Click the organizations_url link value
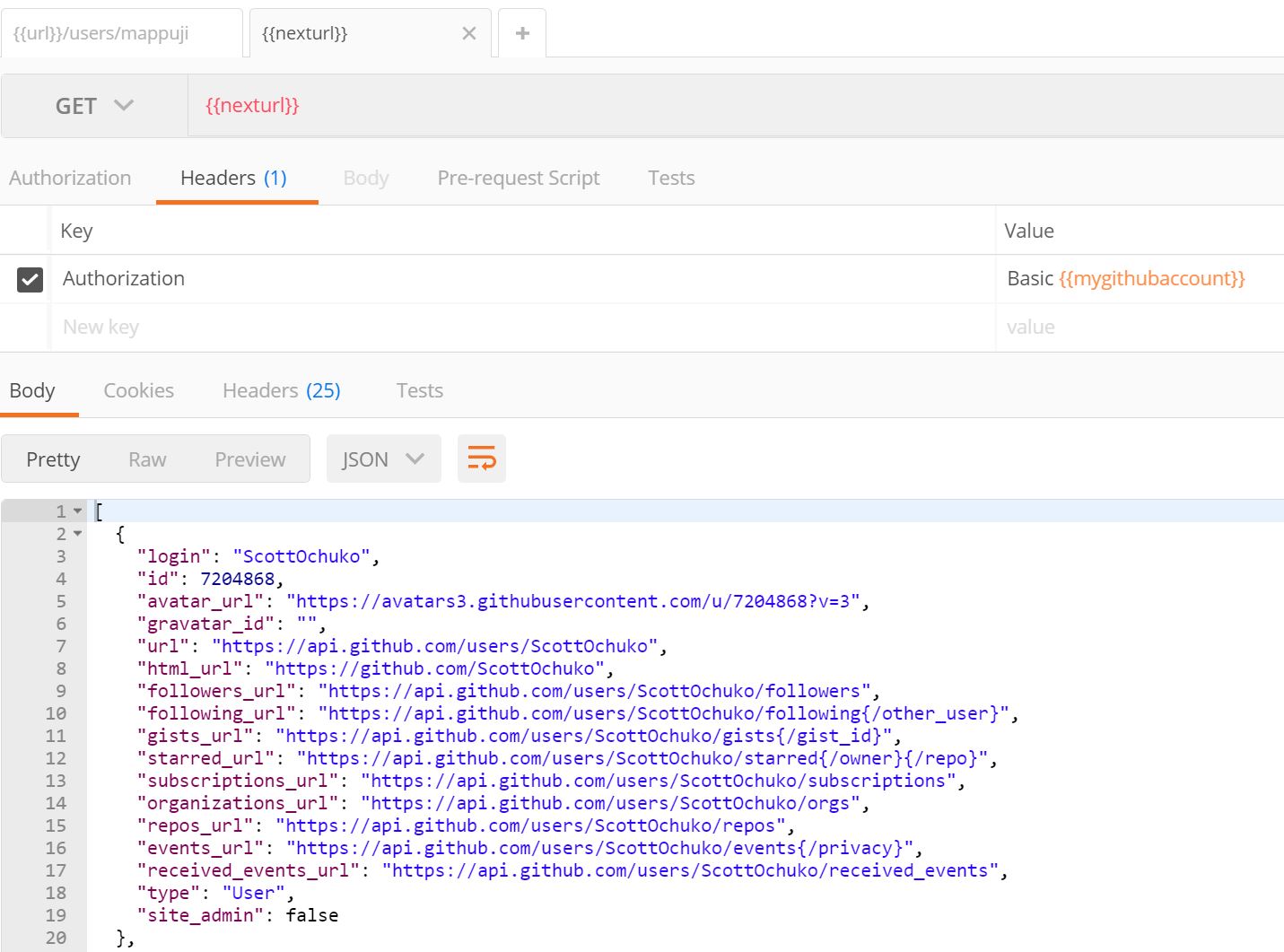1284x952 pixels. click(x=611, y=803)
